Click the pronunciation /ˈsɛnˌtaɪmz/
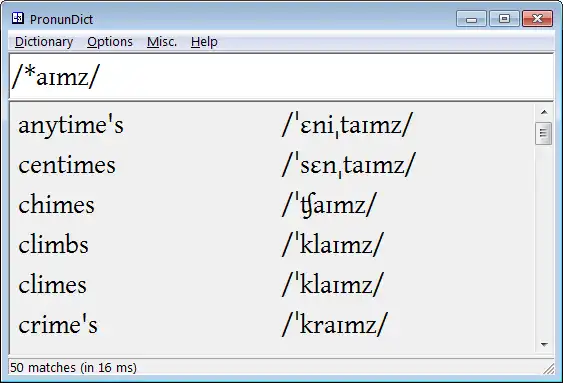This screenshot has height=383, width=563. click(349, 165)
